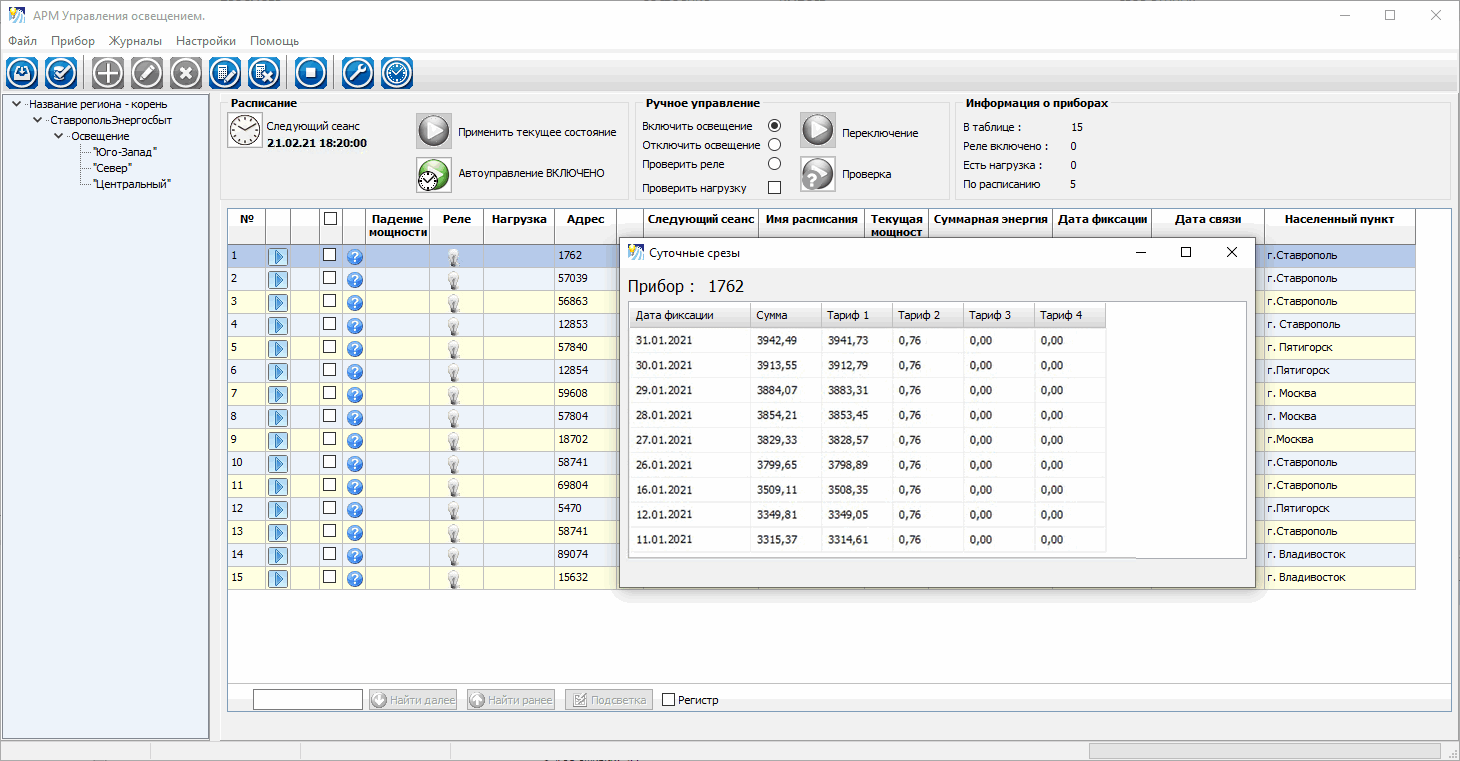Click the calculator with pencil toolbar icon
The height and width of the screenshot is (761, 1460).
click(225, 73)
